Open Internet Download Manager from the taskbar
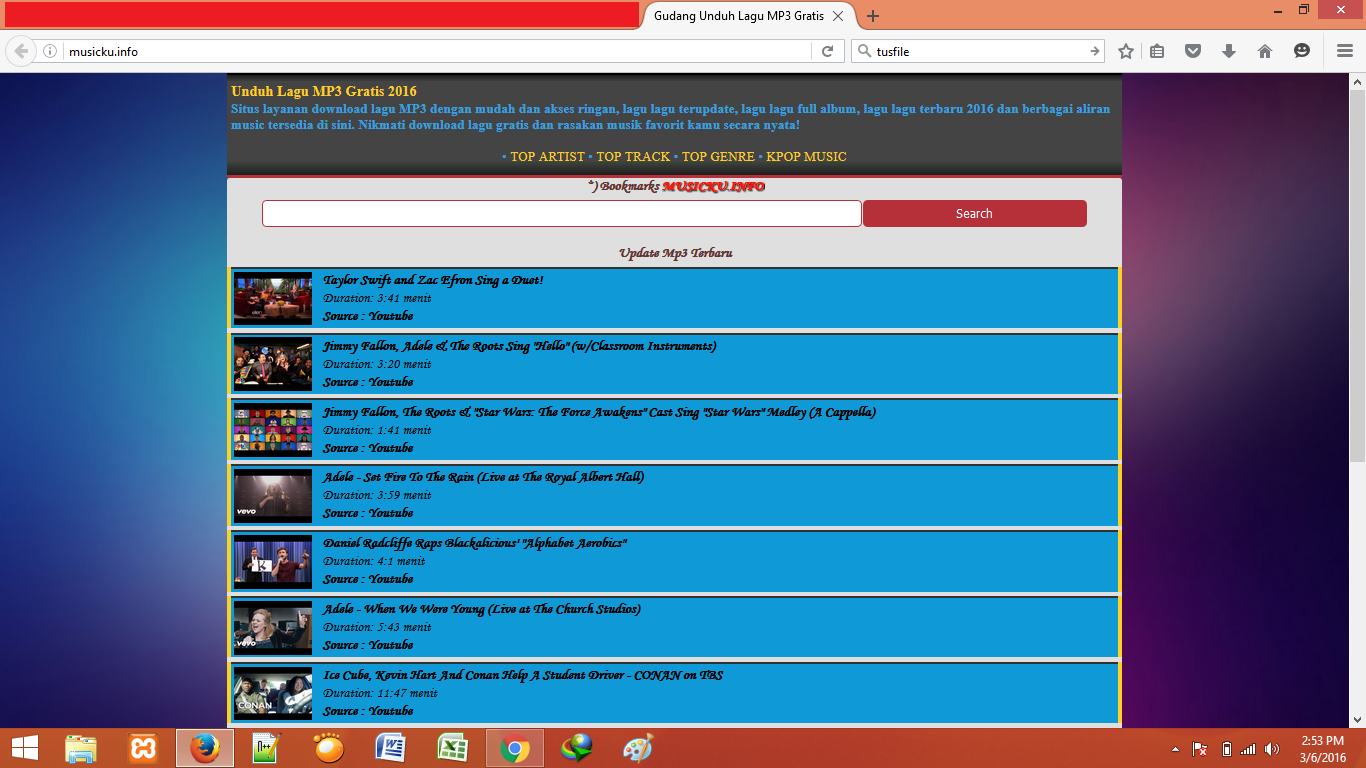Image resolution: width=1366 pixels, height=768 pixels. point(577,748)
